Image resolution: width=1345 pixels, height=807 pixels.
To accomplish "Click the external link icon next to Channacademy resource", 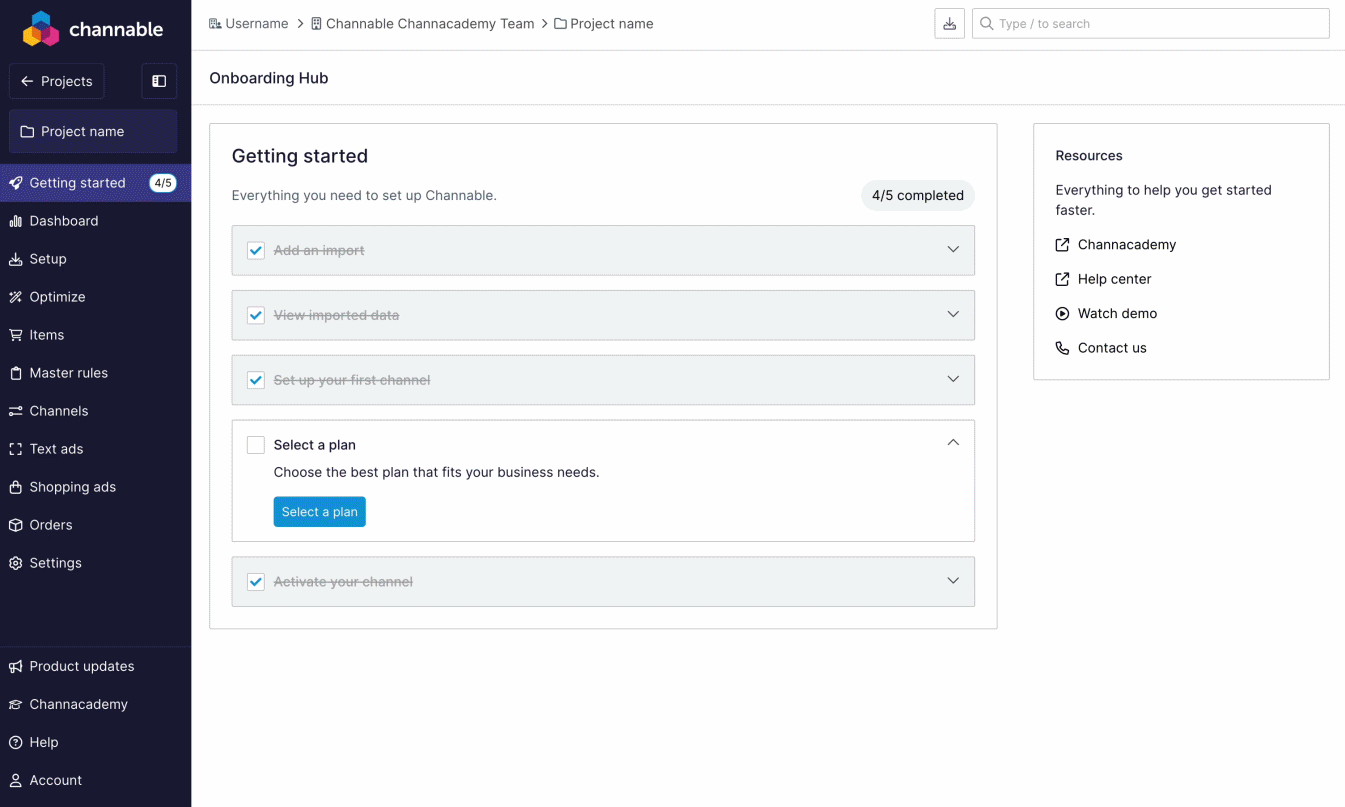I will (x=1062, y=245).
